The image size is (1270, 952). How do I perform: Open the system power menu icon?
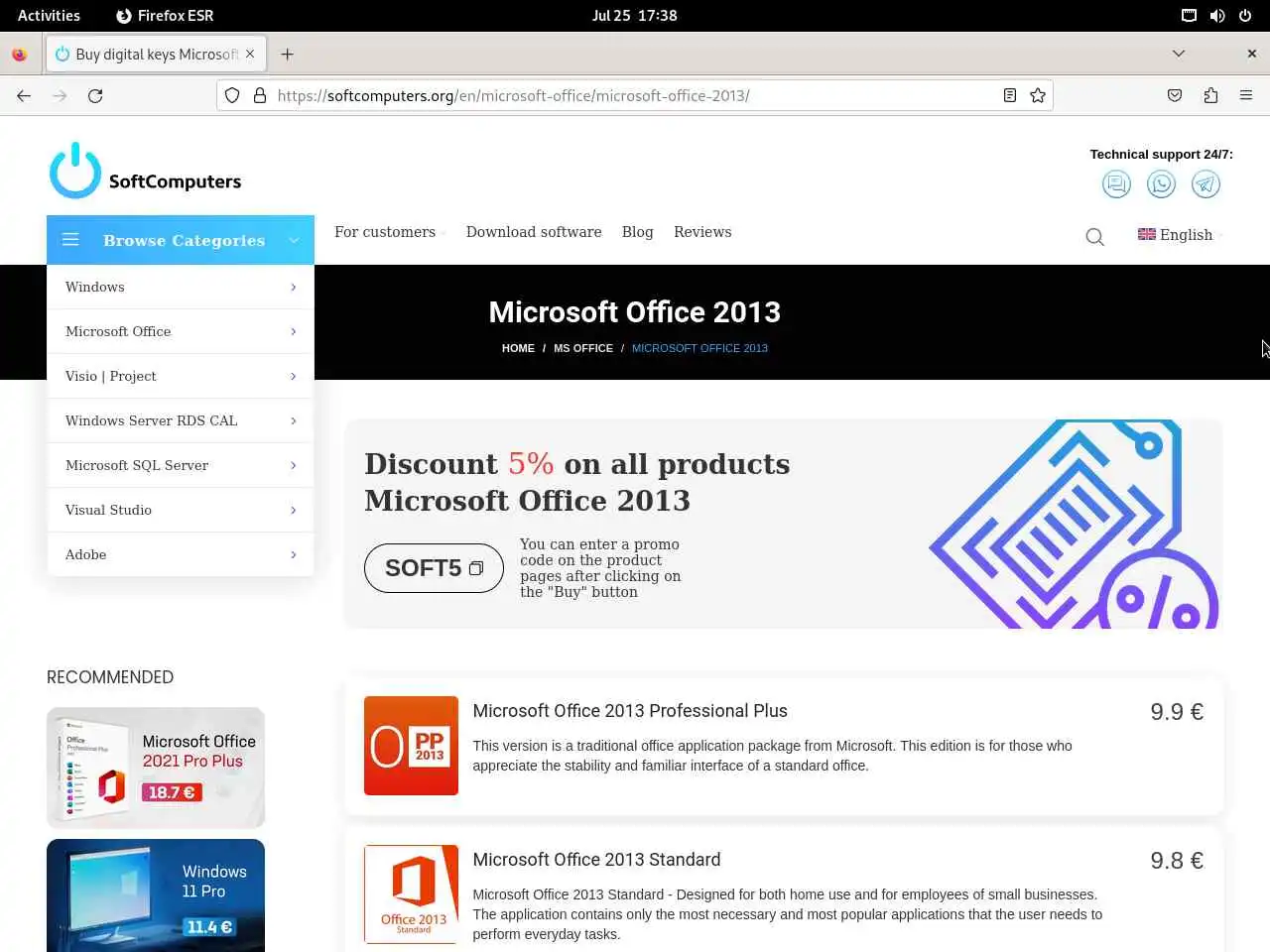tap(1245, 16)
